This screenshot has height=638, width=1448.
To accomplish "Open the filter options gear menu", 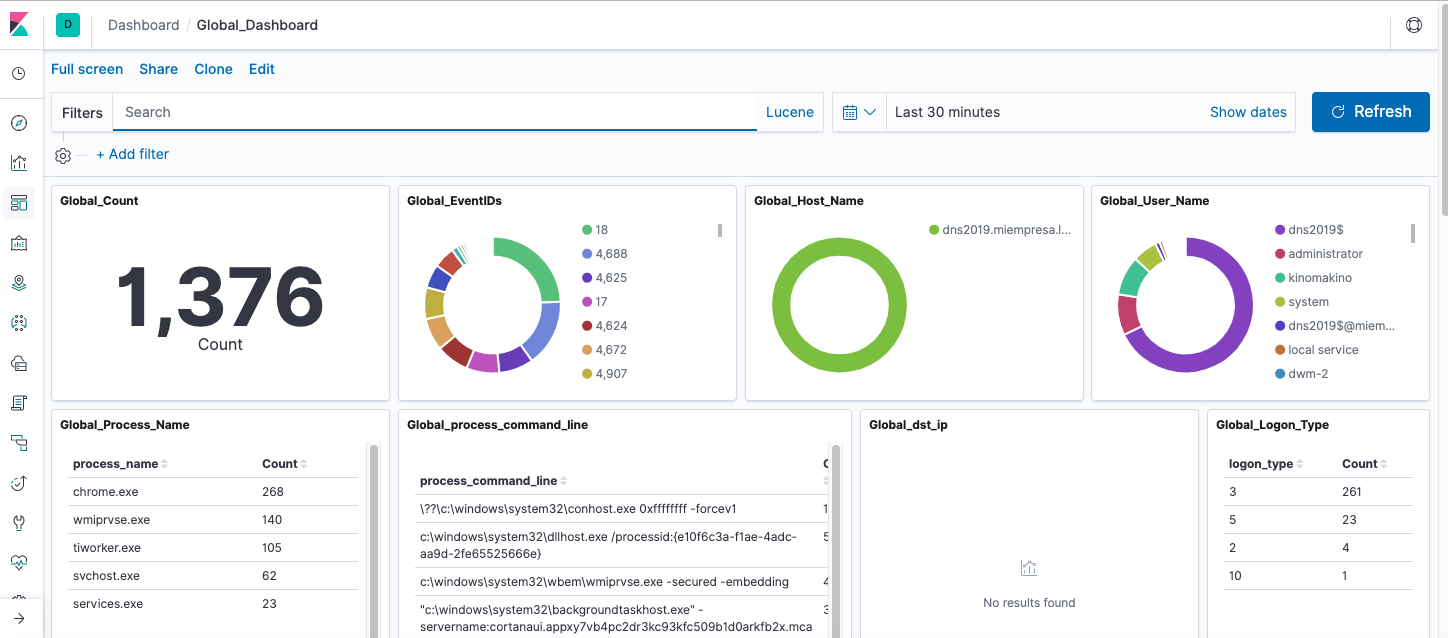I will coord(63,155).
